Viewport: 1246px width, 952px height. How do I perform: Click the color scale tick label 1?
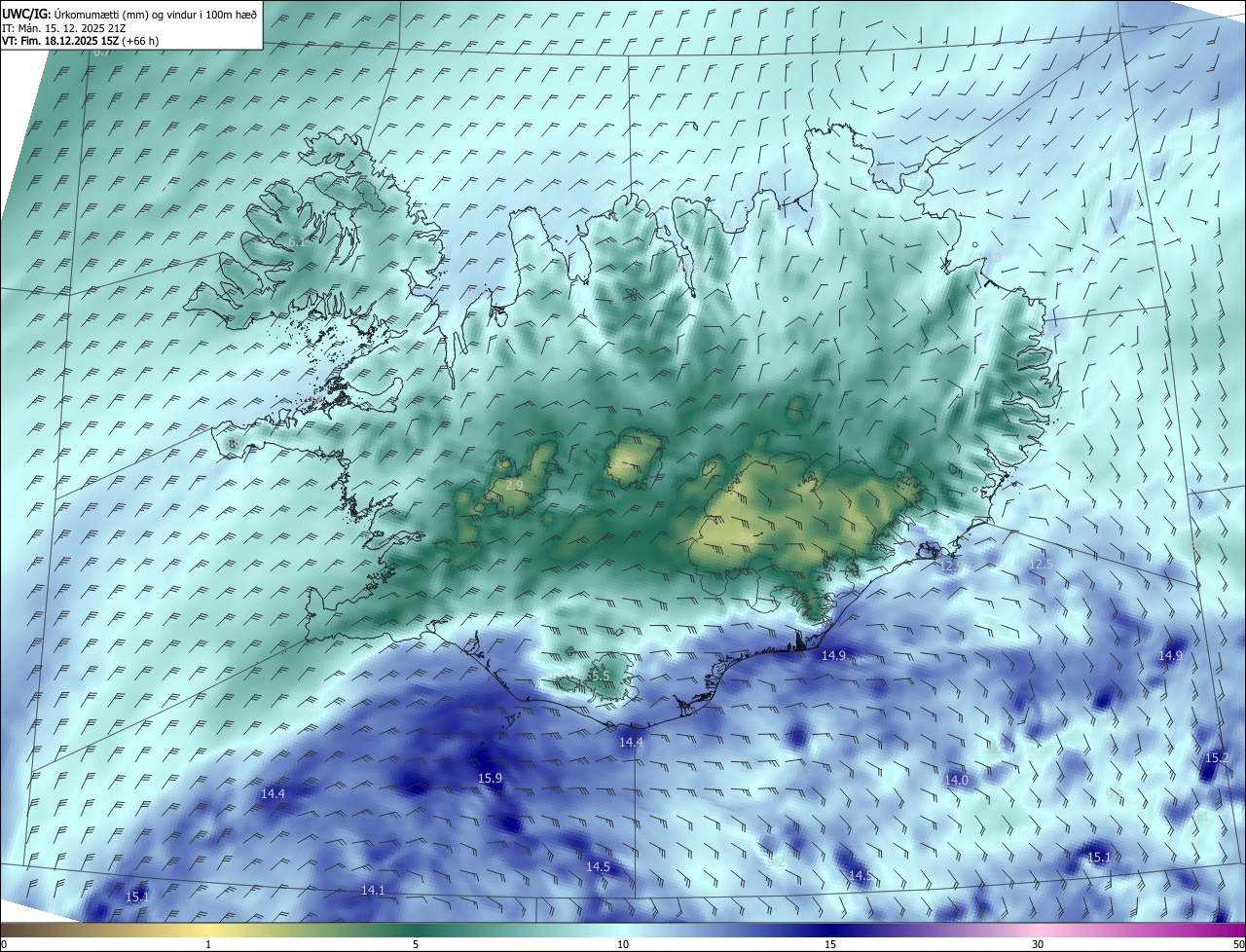pos(209,944)
